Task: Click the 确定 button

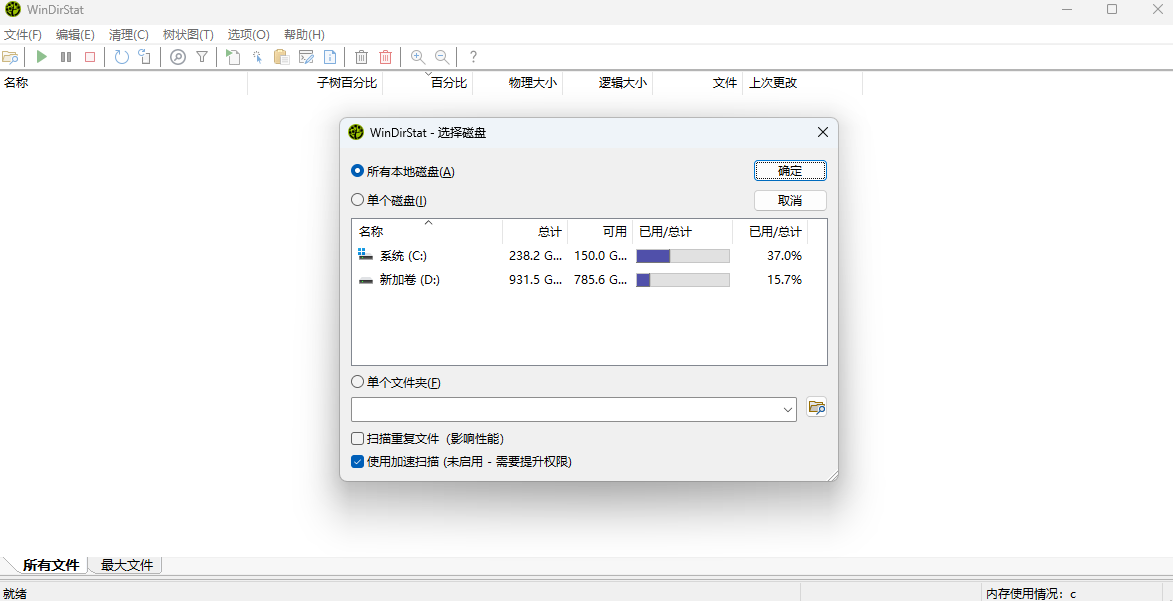Action: pyautogui.click(x=790, y=171)
